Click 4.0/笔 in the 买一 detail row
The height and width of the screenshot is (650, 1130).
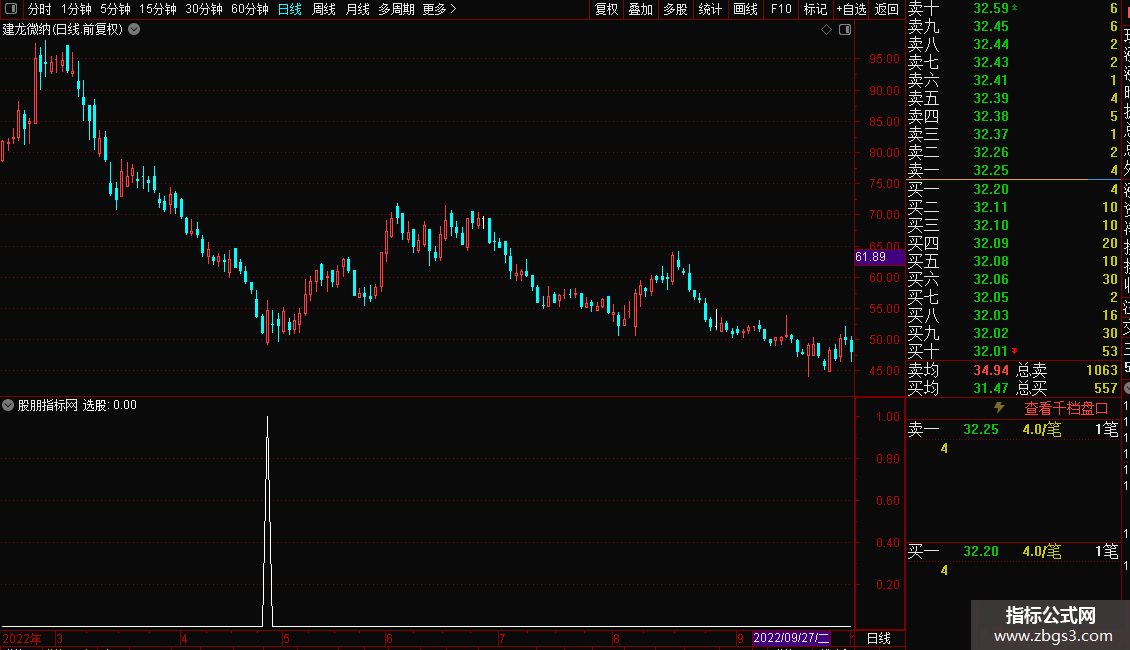pos(1041,552)
